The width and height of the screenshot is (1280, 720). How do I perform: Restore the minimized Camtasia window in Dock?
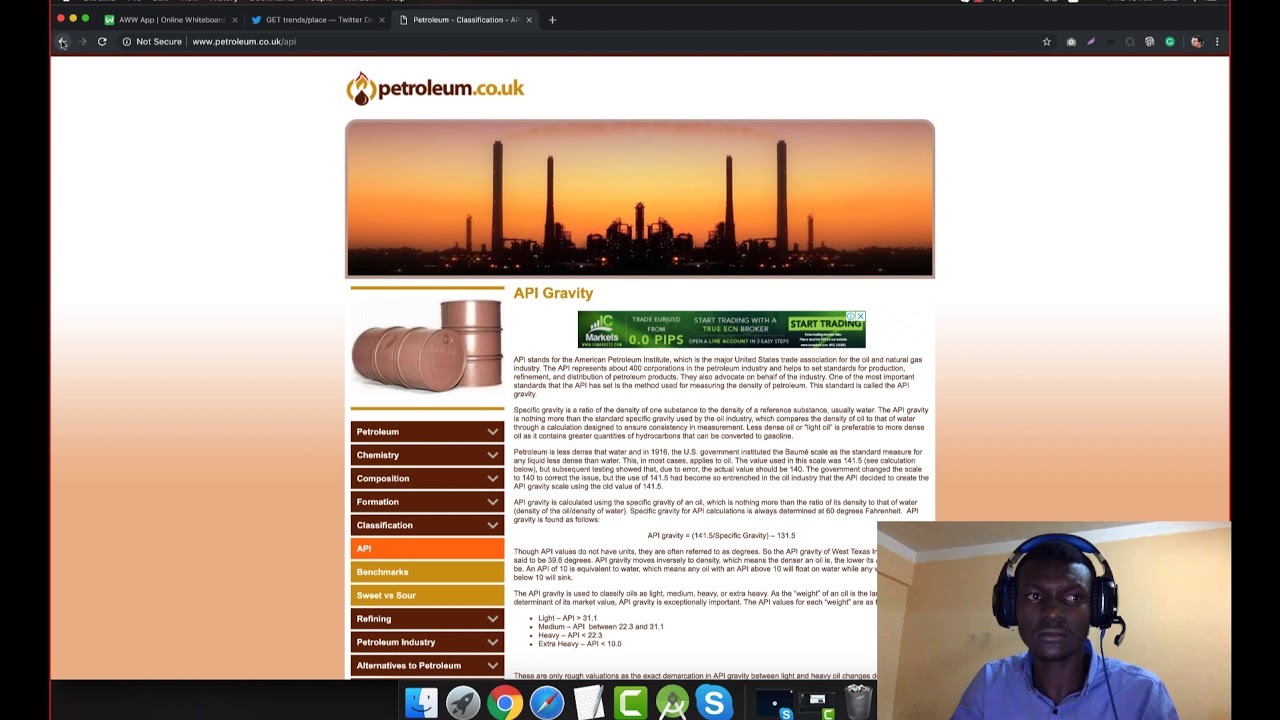coord(817,704)
